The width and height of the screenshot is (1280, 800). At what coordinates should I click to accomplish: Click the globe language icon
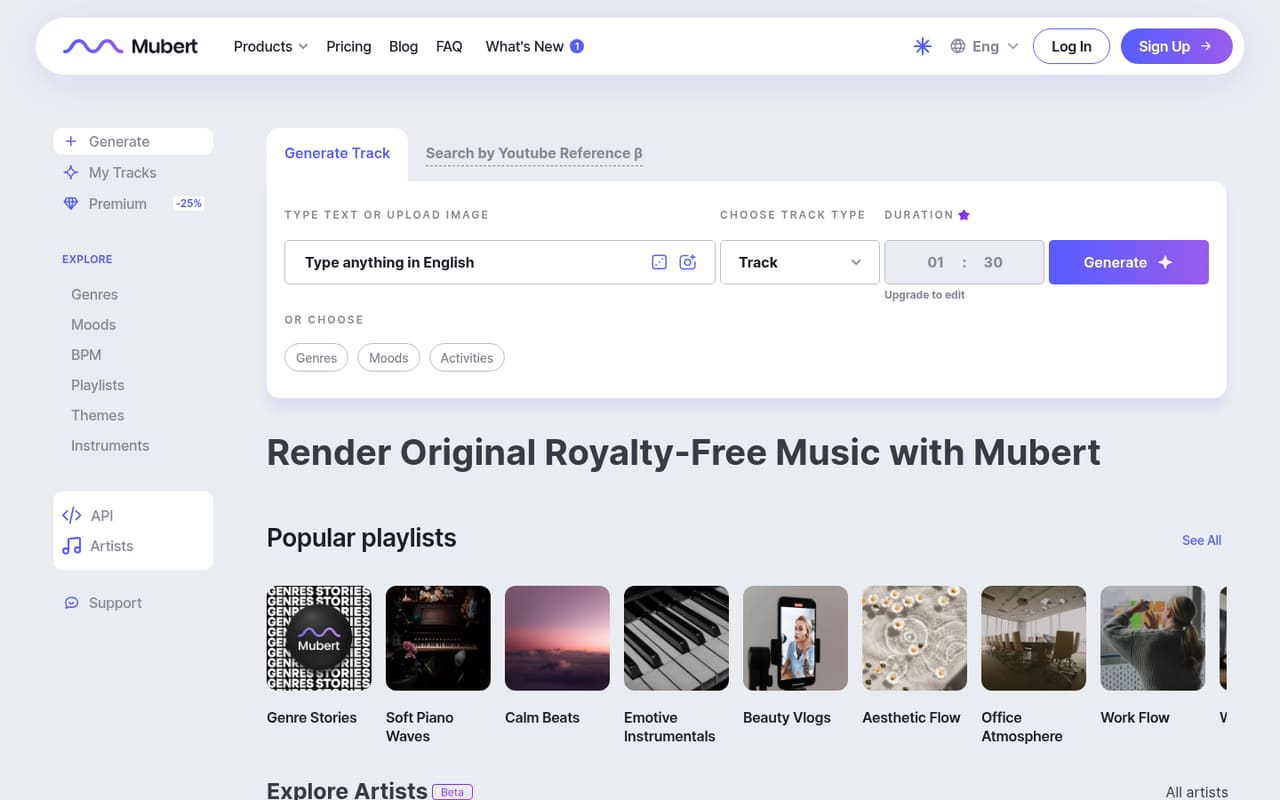pos(958,46)
